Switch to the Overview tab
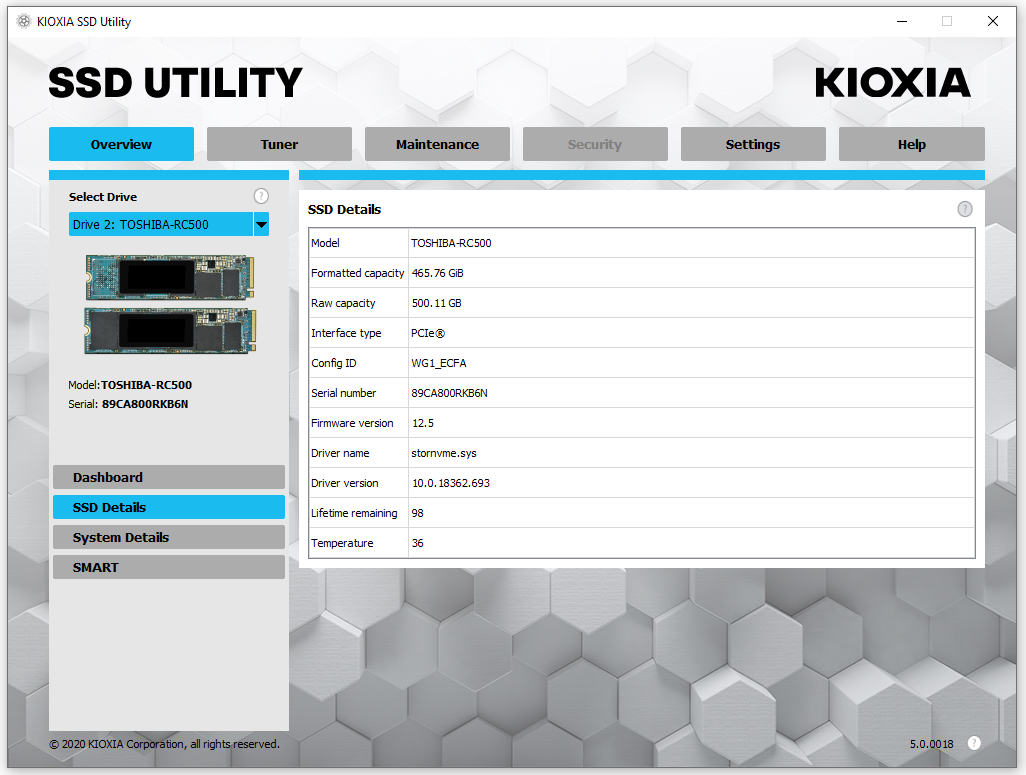 coord(121,144)
